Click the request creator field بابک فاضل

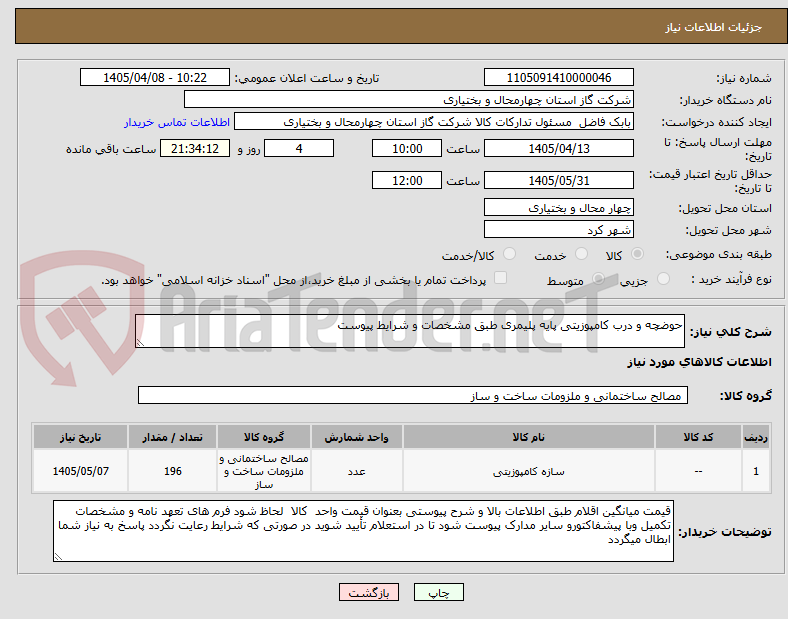pyautogui.click(x=434, y=122)
